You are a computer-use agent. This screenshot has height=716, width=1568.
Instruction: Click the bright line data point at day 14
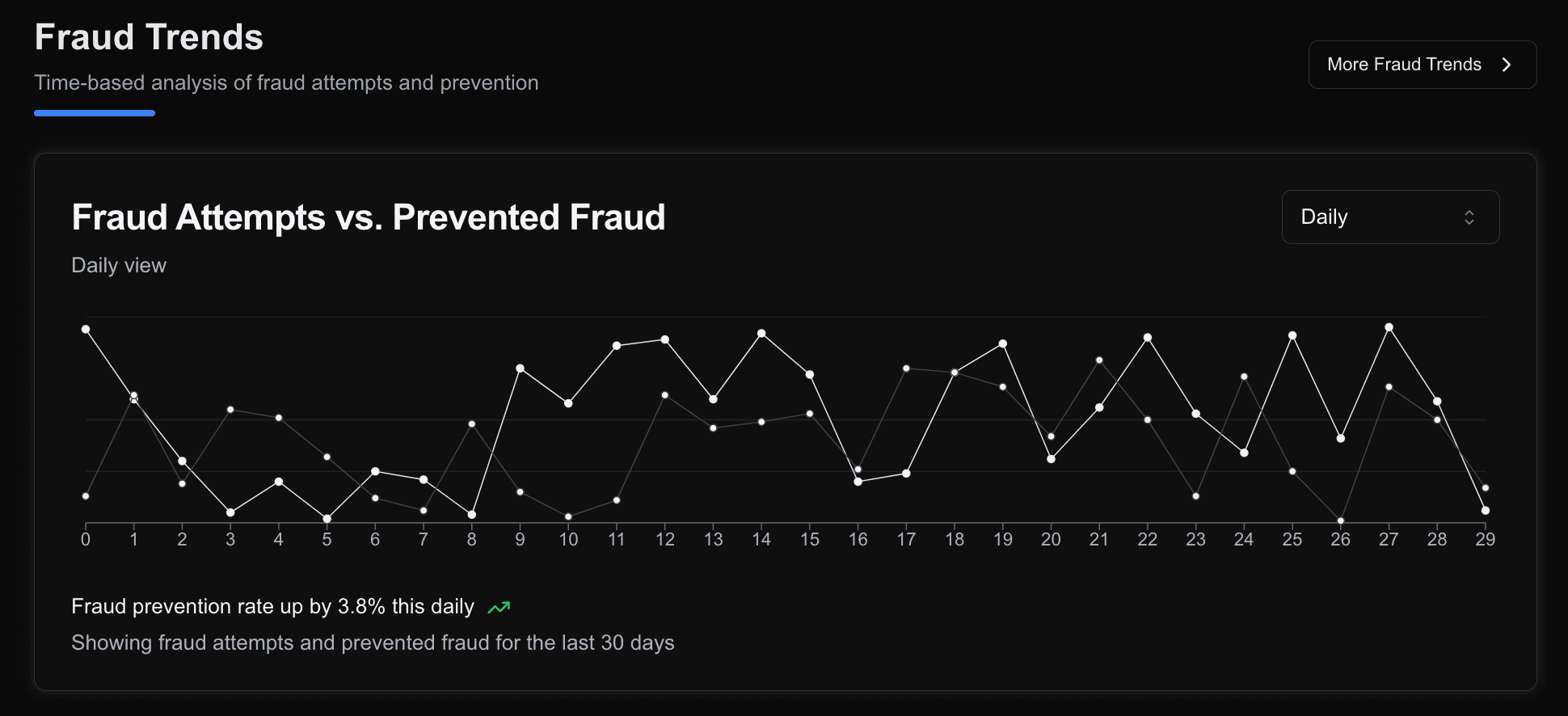click(x=761, y=333)
